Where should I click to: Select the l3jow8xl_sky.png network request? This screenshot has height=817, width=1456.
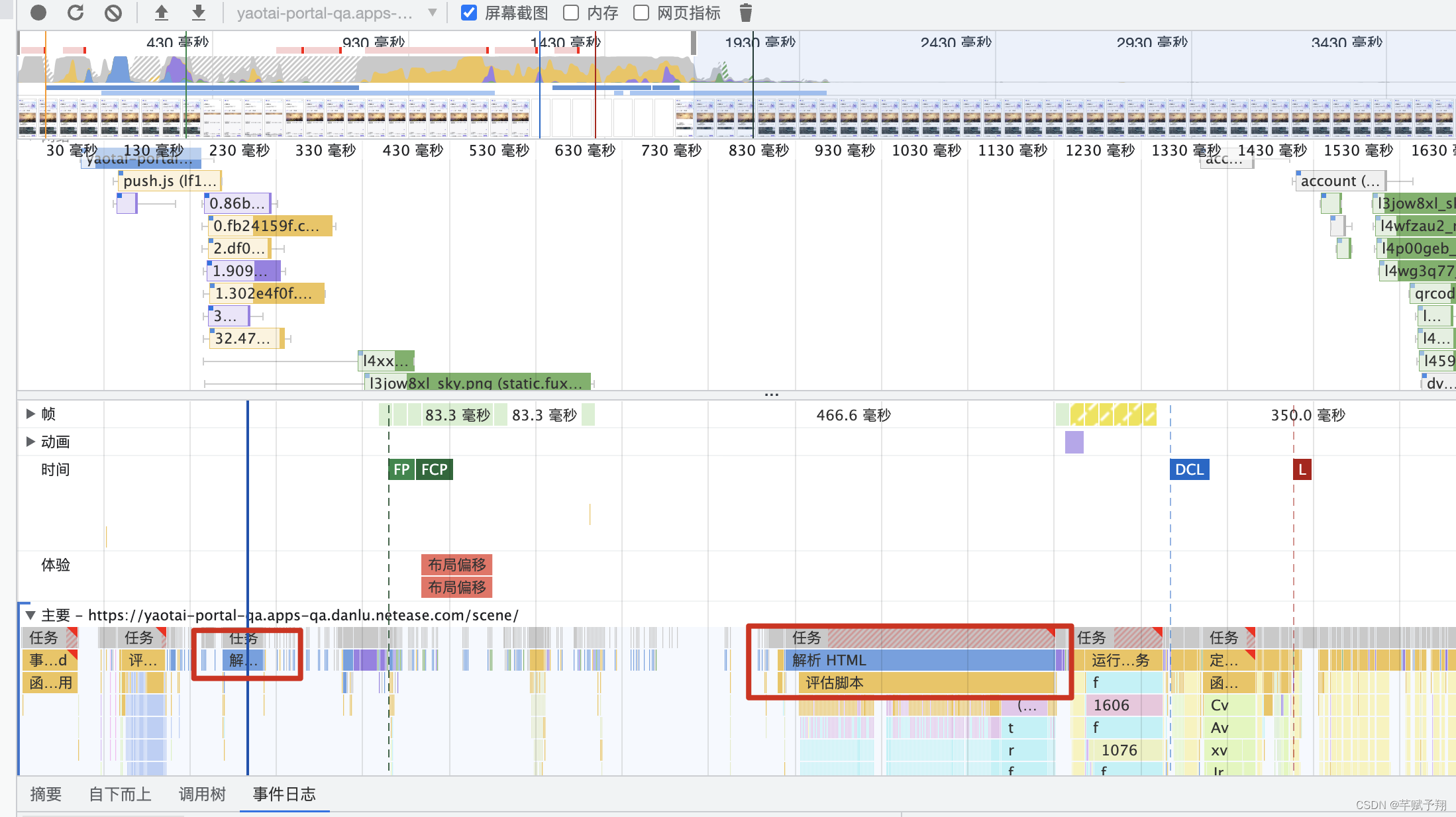click(477, 383)
